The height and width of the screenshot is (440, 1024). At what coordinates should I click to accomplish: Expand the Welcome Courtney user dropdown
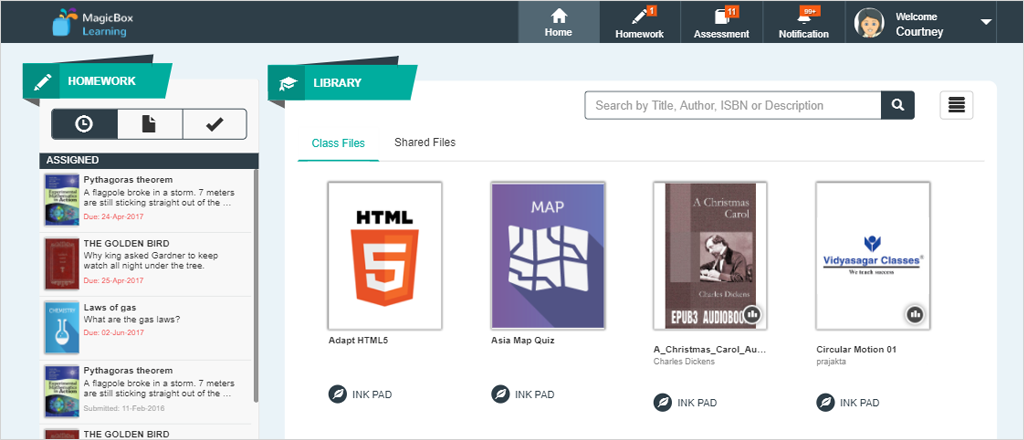pos(986,22)
